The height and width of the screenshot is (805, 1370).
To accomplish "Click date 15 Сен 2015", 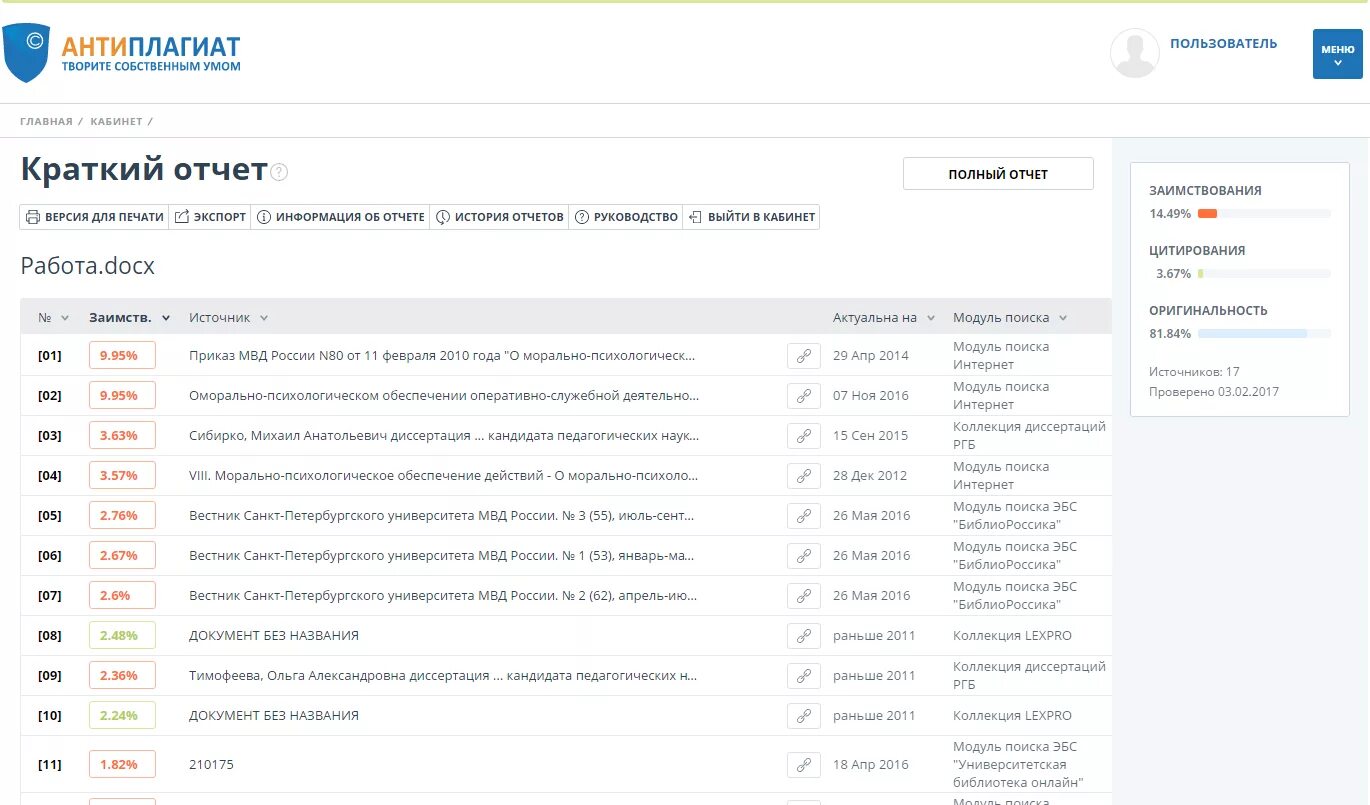I will tap(871, 436).
